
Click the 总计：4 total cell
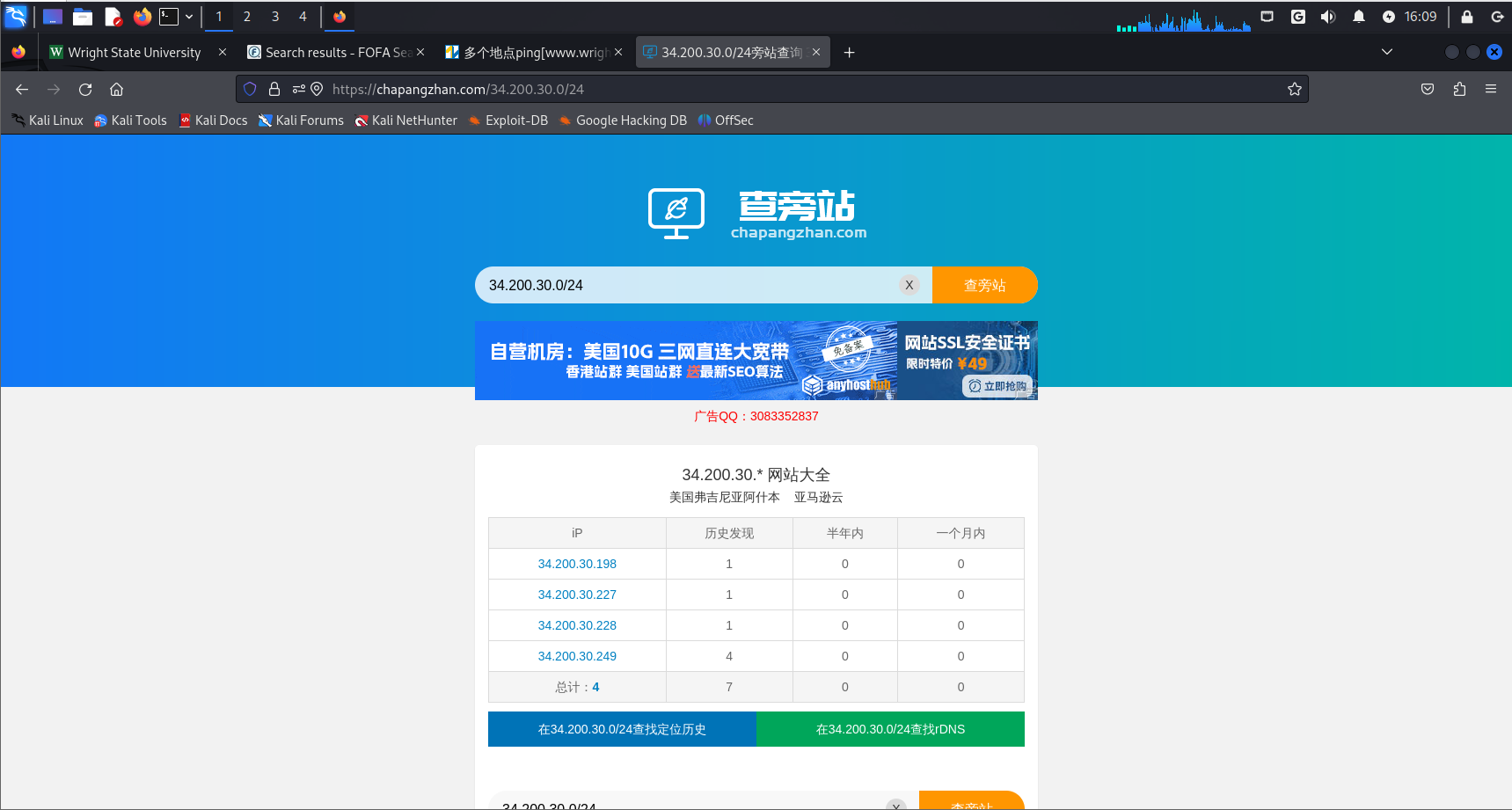pyautogui.click(x=577, y=687)
